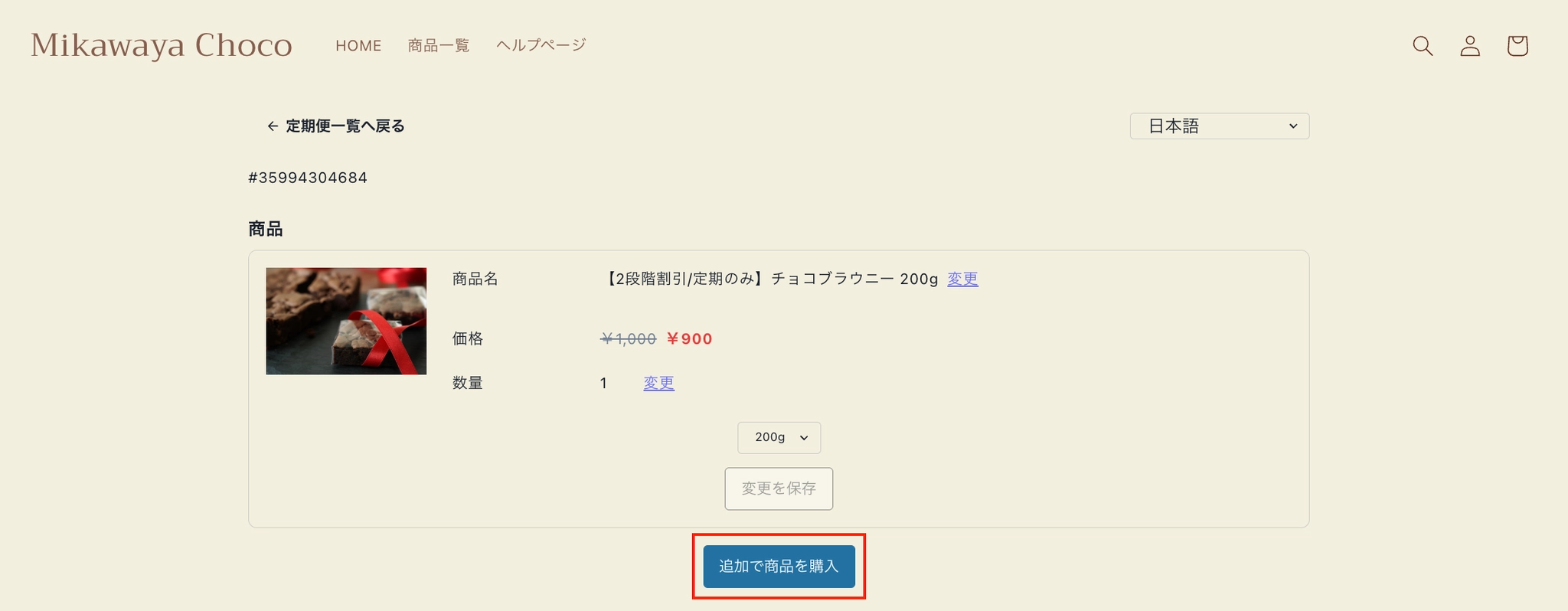Open the 日本語 language dropdown
The height and width of the screenshot is (611, 1568).
pos(1220,126)
